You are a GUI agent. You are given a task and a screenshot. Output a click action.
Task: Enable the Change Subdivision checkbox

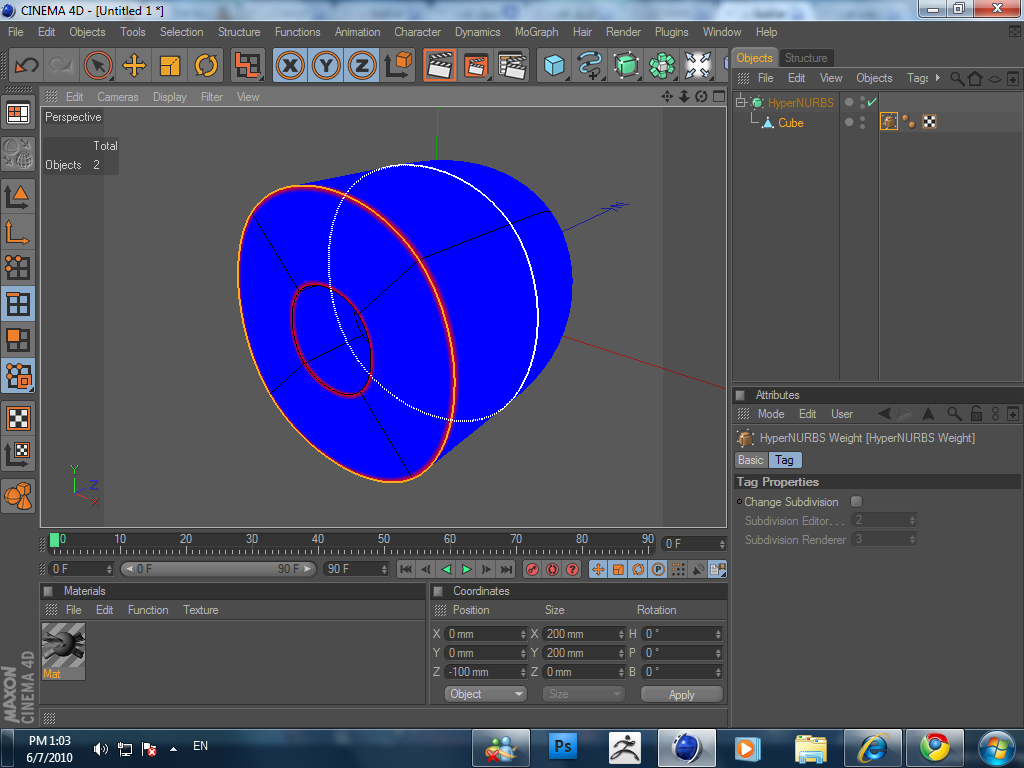(856, 502)
